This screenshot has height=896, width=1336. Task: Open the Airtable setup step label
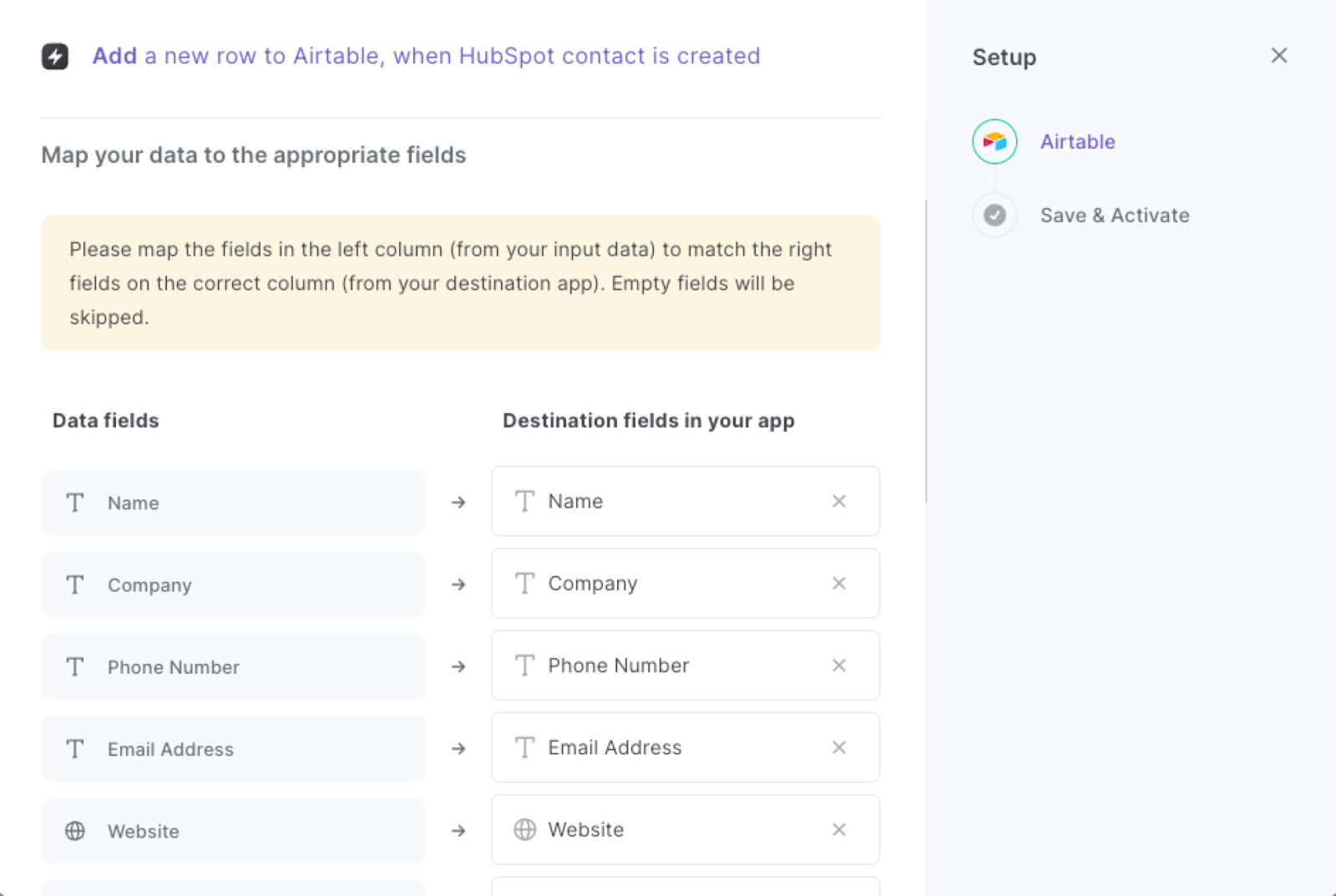coord(1077,141)
